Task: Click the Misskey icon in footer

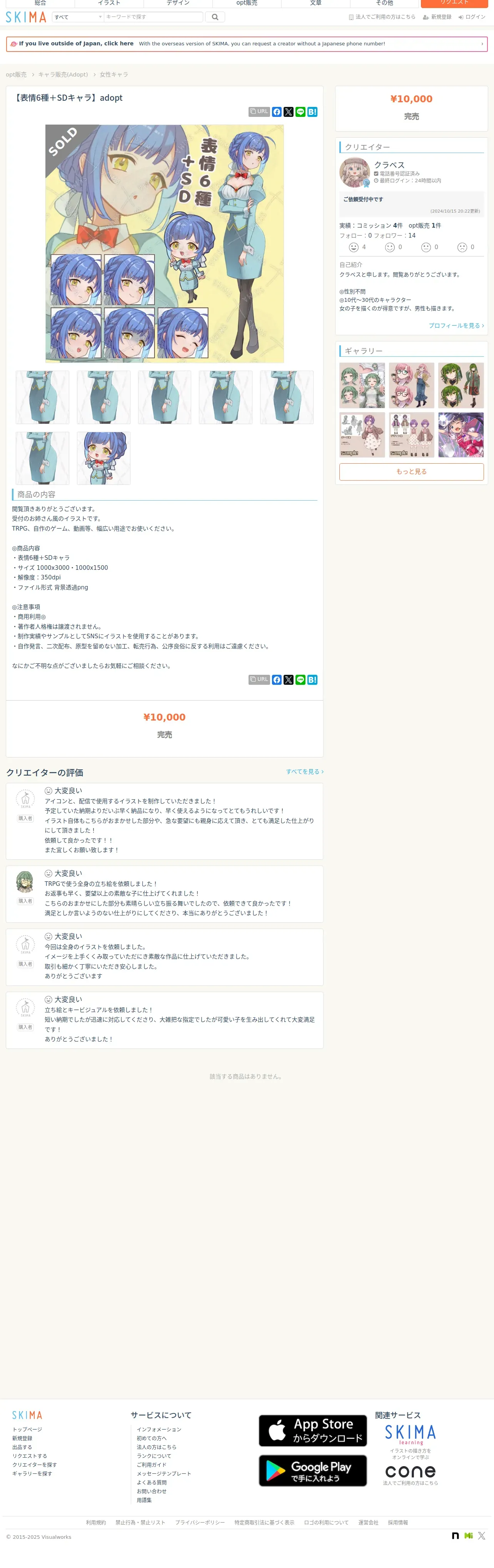Action: pos(469,1536)
